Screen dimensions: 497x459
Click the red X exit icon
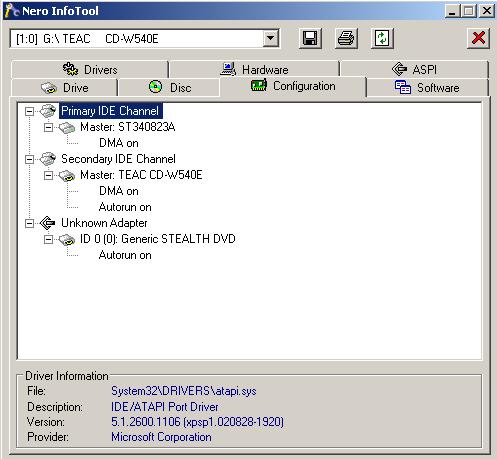tap(478, 38)
